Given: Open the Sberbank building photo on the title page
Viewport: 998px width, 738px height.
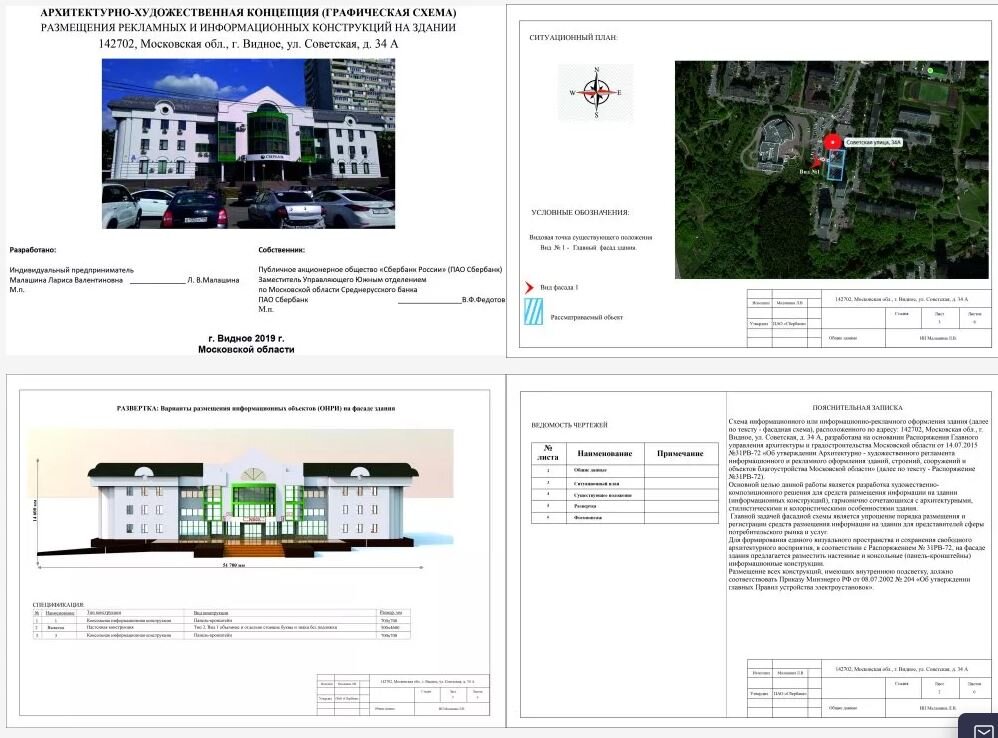Looking at the screenshot, I should pos(248,144).
